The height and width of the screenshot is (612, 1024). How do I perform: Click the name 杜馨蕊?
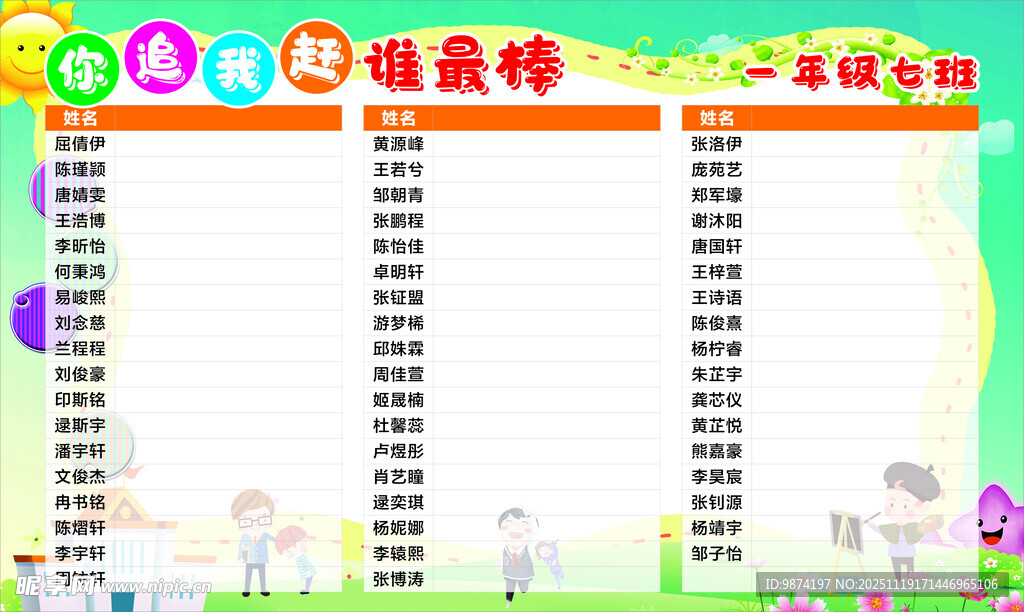[x=398, y=425]
